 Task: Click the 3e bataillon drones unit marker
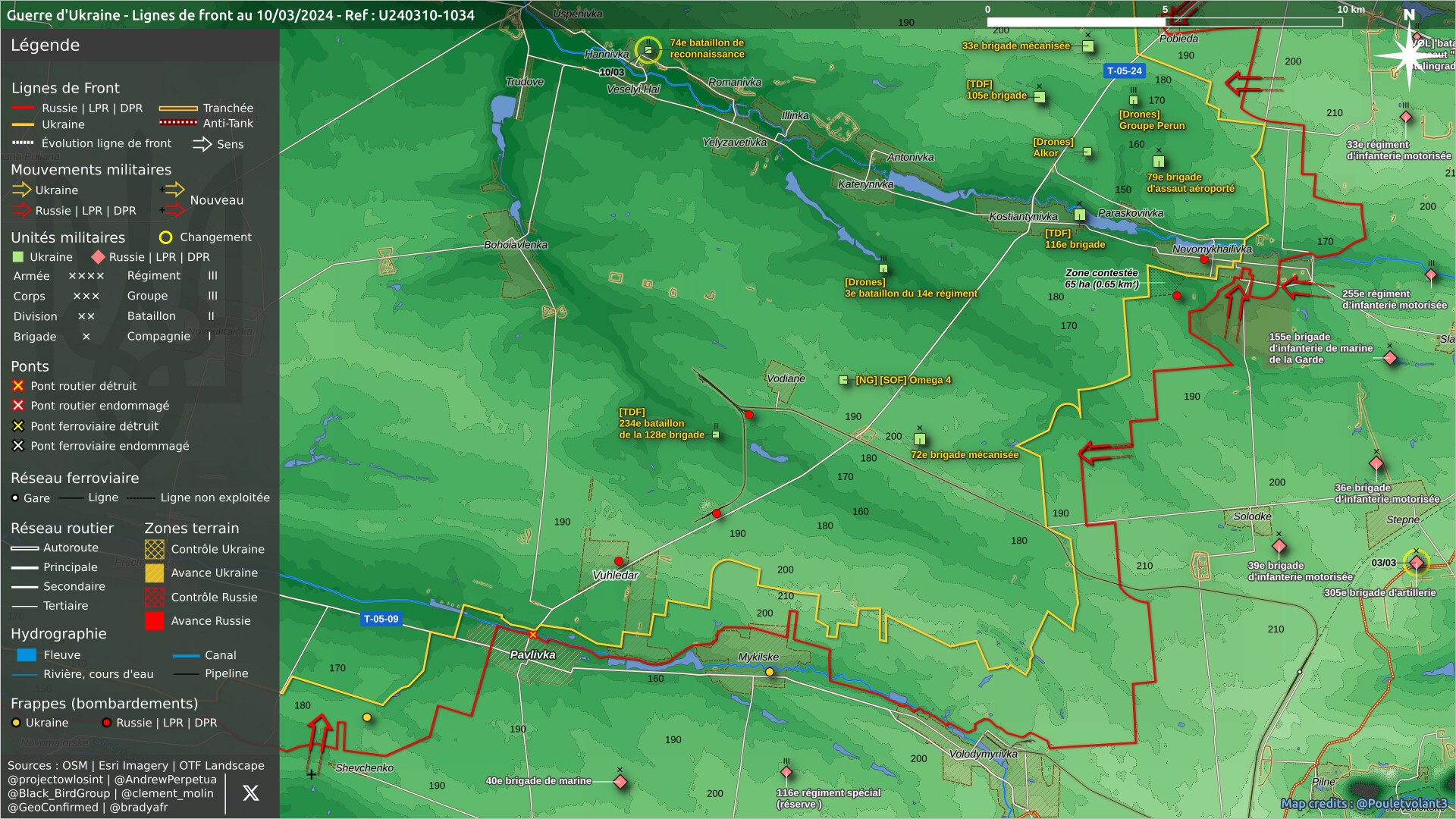tap(883, 268)
